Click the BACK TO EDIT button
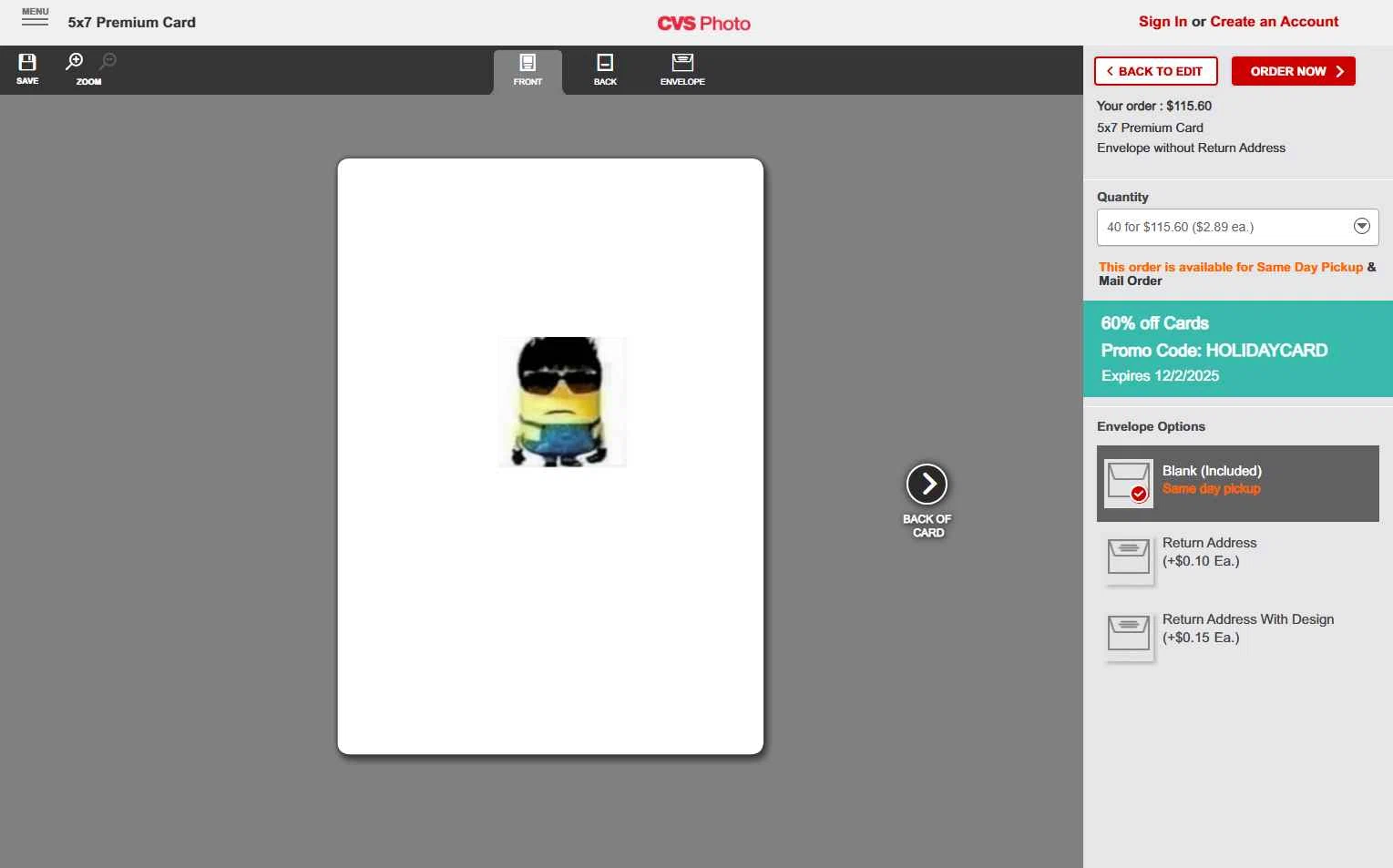This screenshot has width=1393, height=868. (1155, 71)
